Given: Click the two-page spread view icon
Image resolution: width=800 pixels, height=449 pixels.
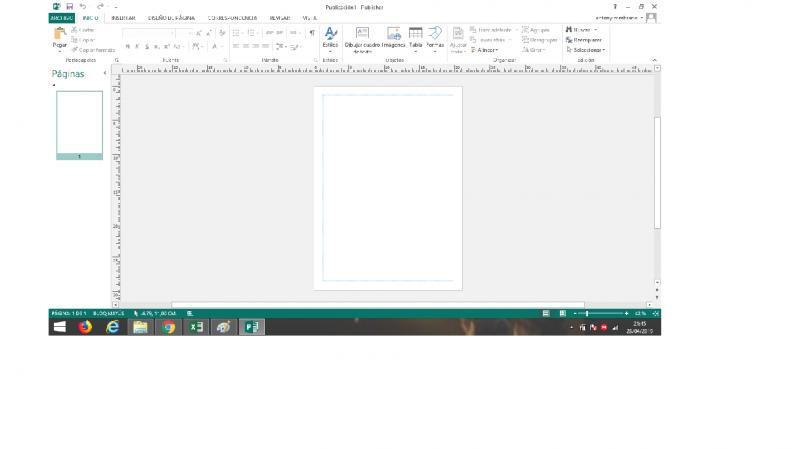Looking at the screenshot, I should click(562, 313).
